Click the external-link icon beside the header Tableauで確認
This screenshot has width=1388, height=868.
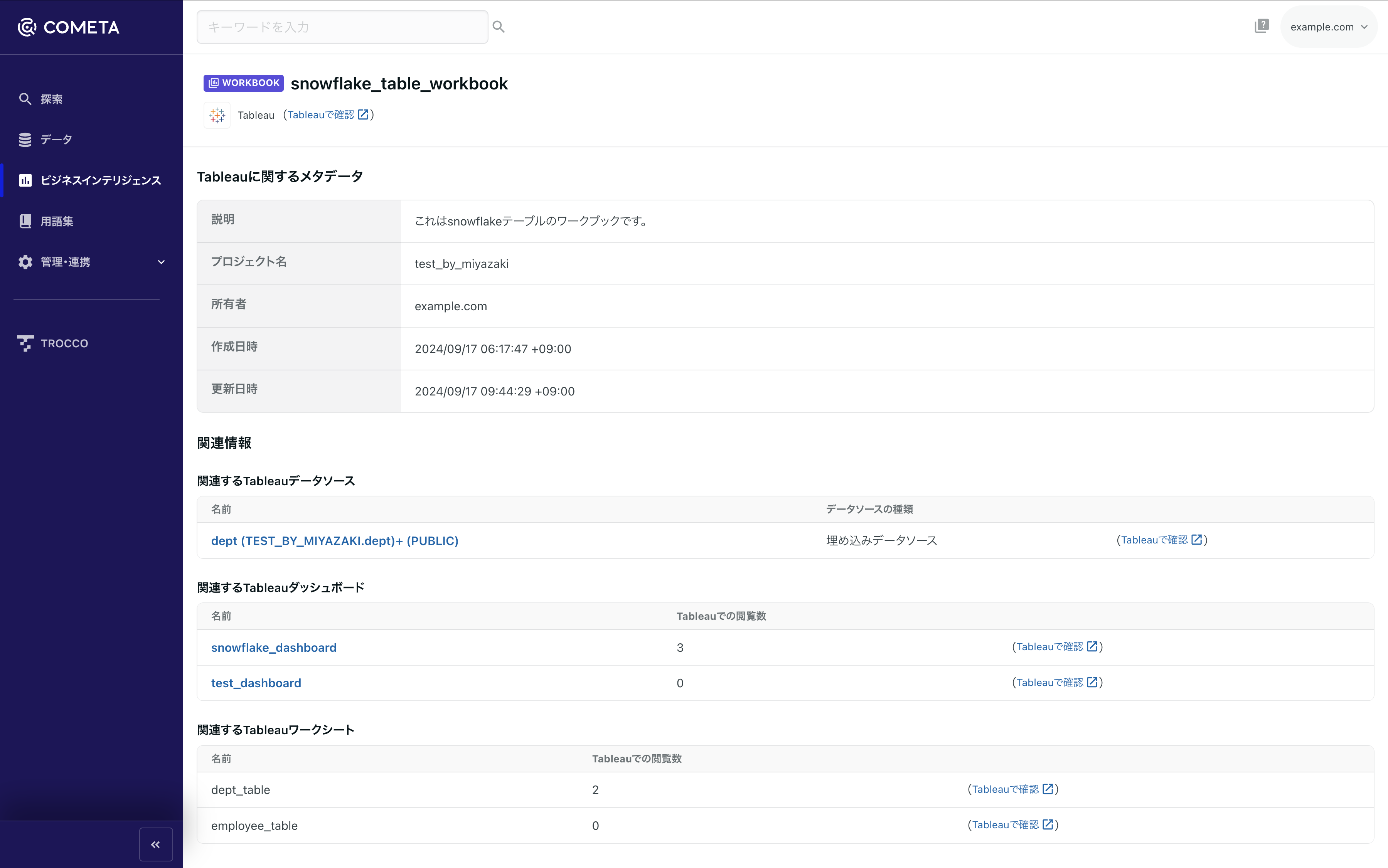[x=363, y=115]
